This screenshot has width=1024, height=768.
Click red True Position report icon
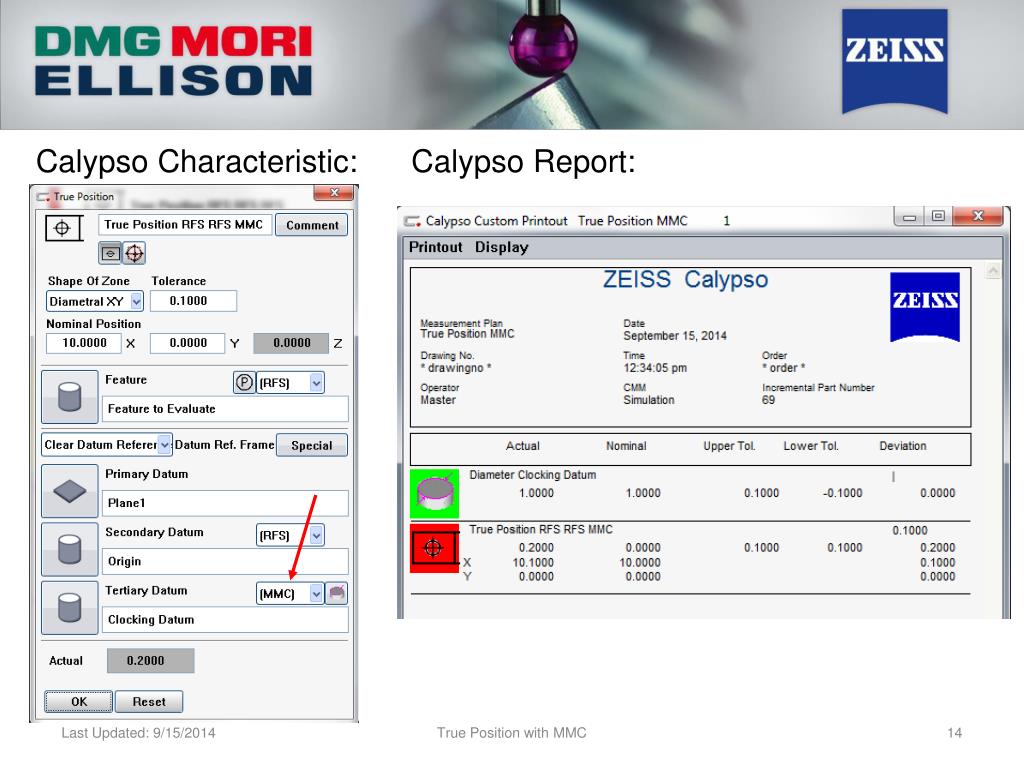(434, 548)
